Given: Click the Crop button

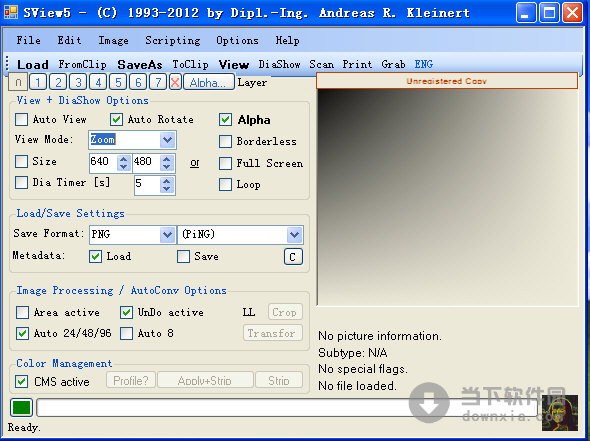Looking at the screenshot, I should [x=285, y=312].
